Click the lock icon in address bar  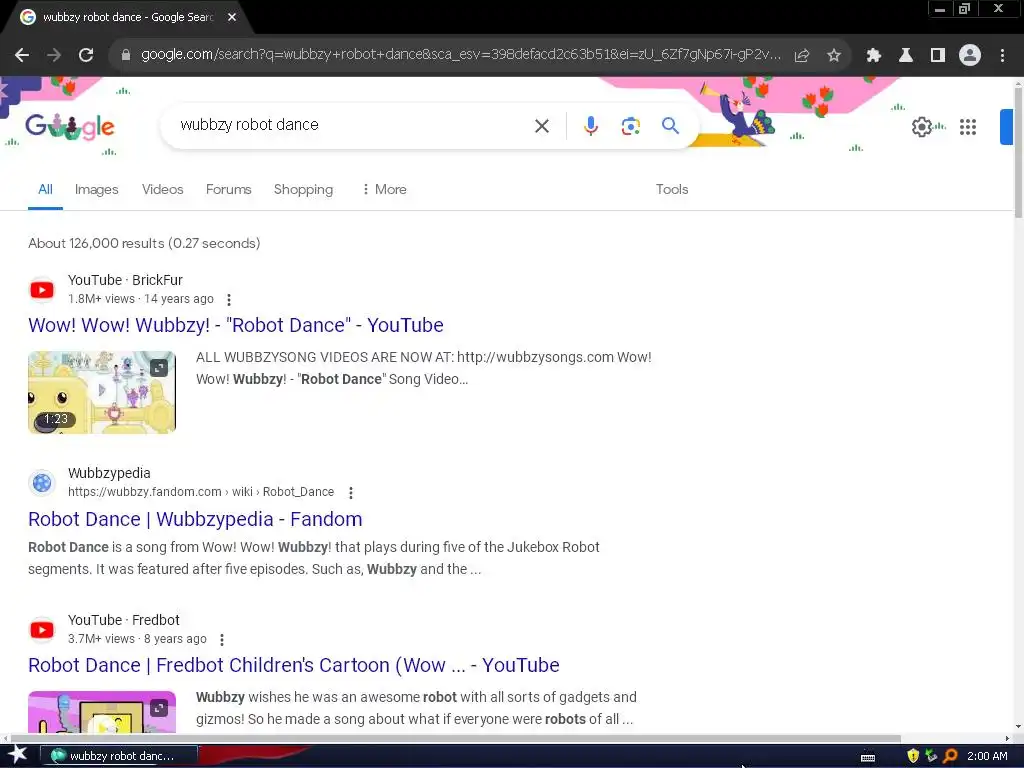tap(126, 55)
